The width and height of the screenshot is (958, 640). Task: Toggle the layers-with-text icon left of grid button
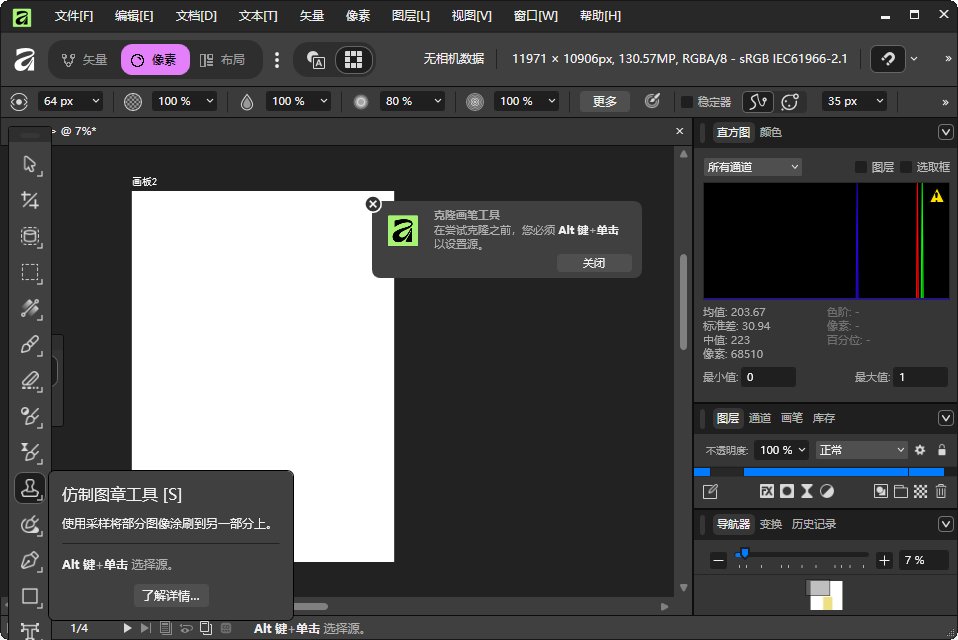[x=316, y=59]
